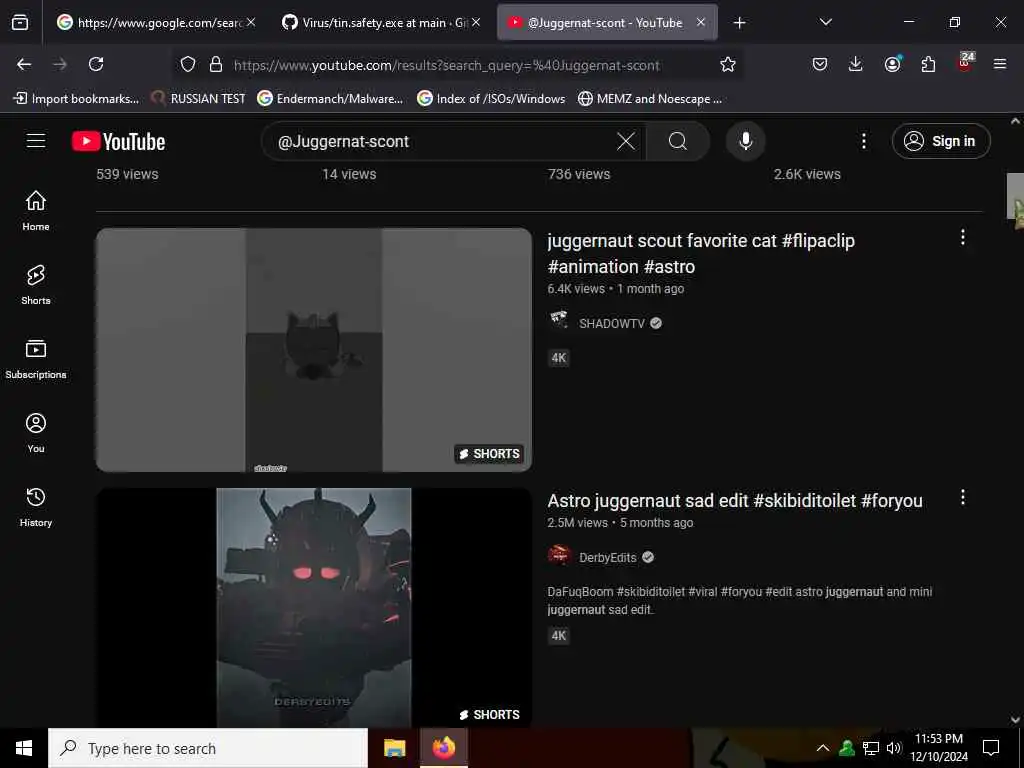Open YouTube settings three-dot menu

coord(863,141)
